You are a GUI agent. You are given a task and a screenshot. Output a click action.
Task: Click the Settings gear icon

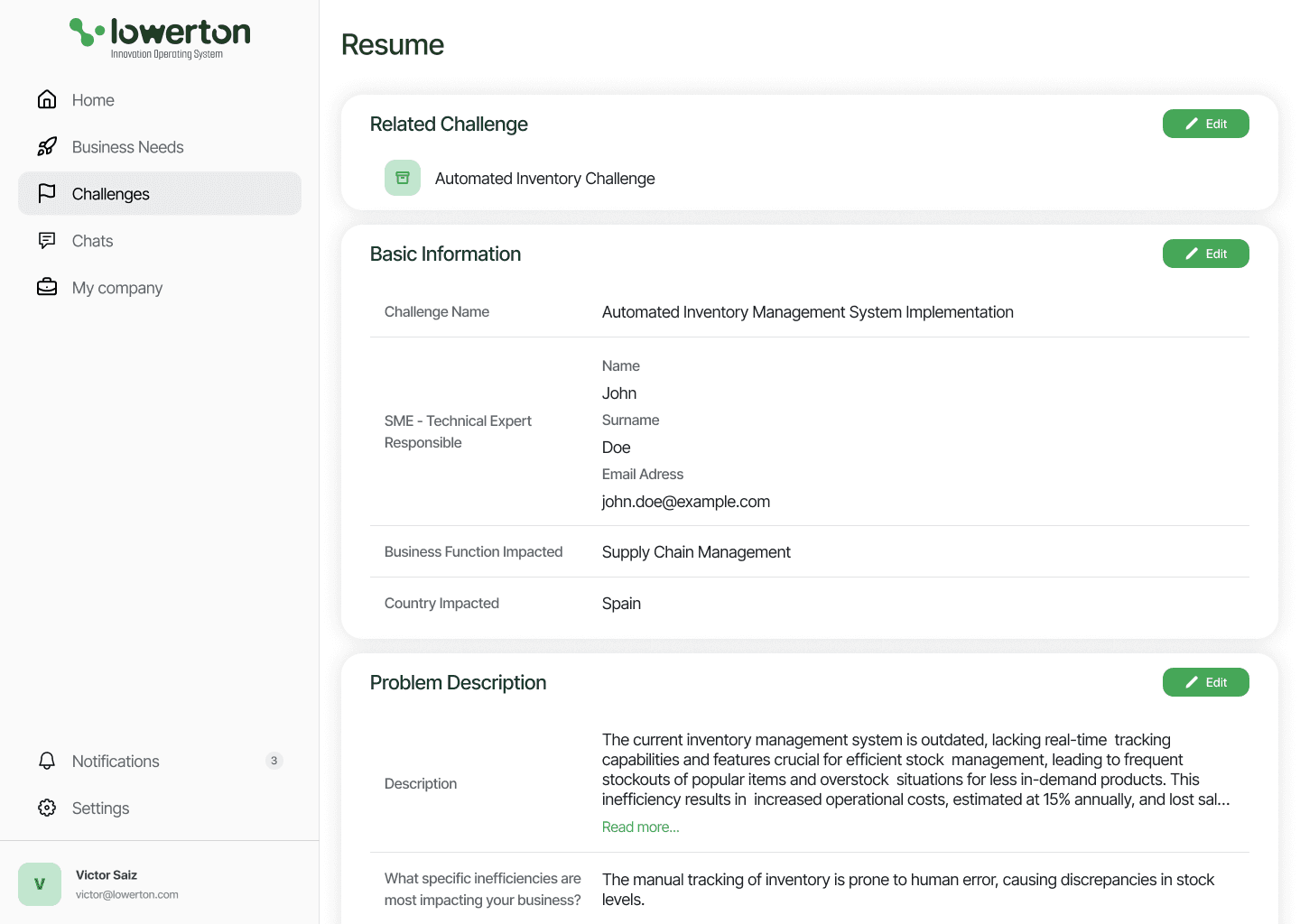coord(47,808)
